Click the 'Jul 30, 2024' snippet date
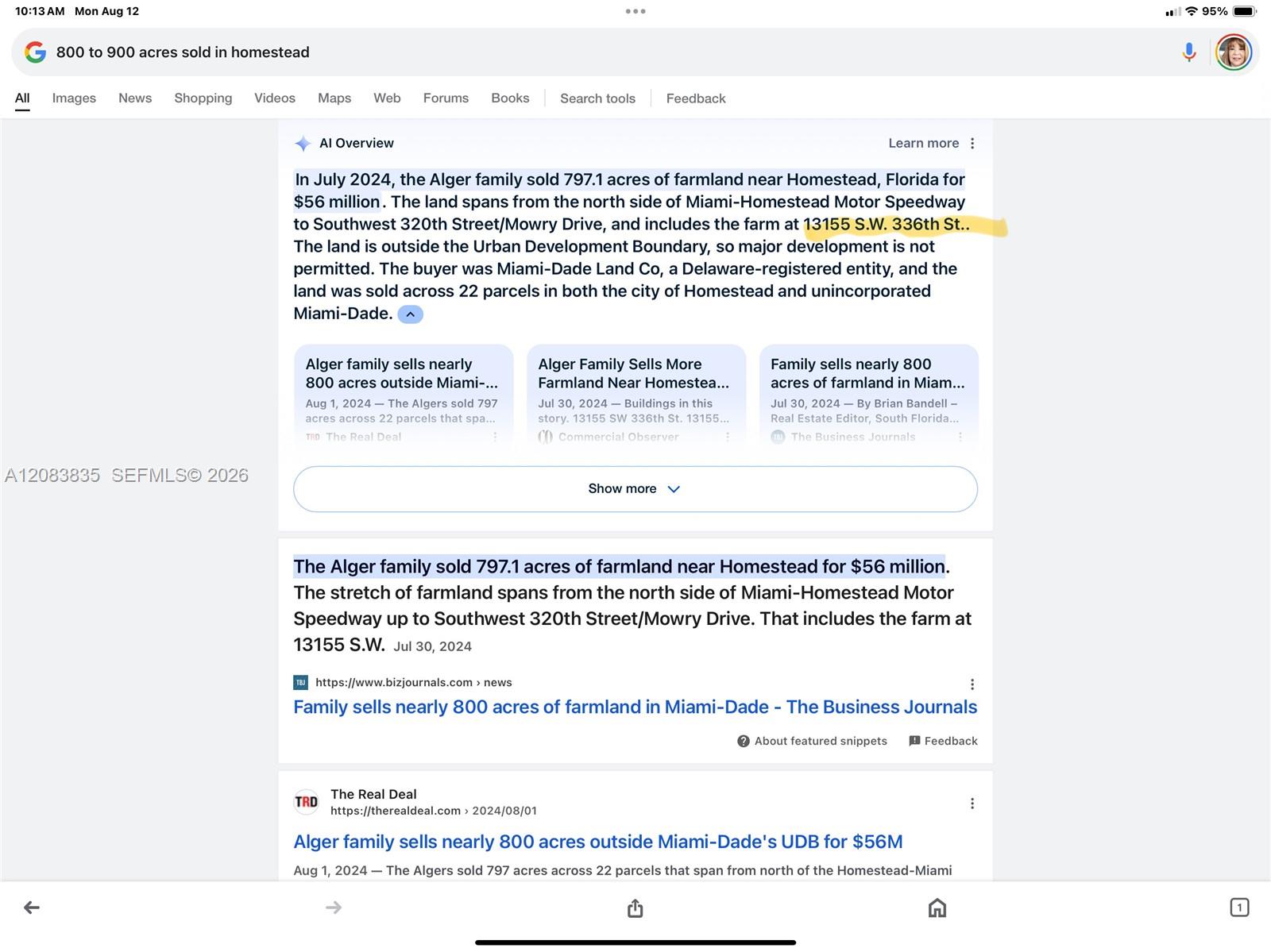 click(x=432, y=646)
